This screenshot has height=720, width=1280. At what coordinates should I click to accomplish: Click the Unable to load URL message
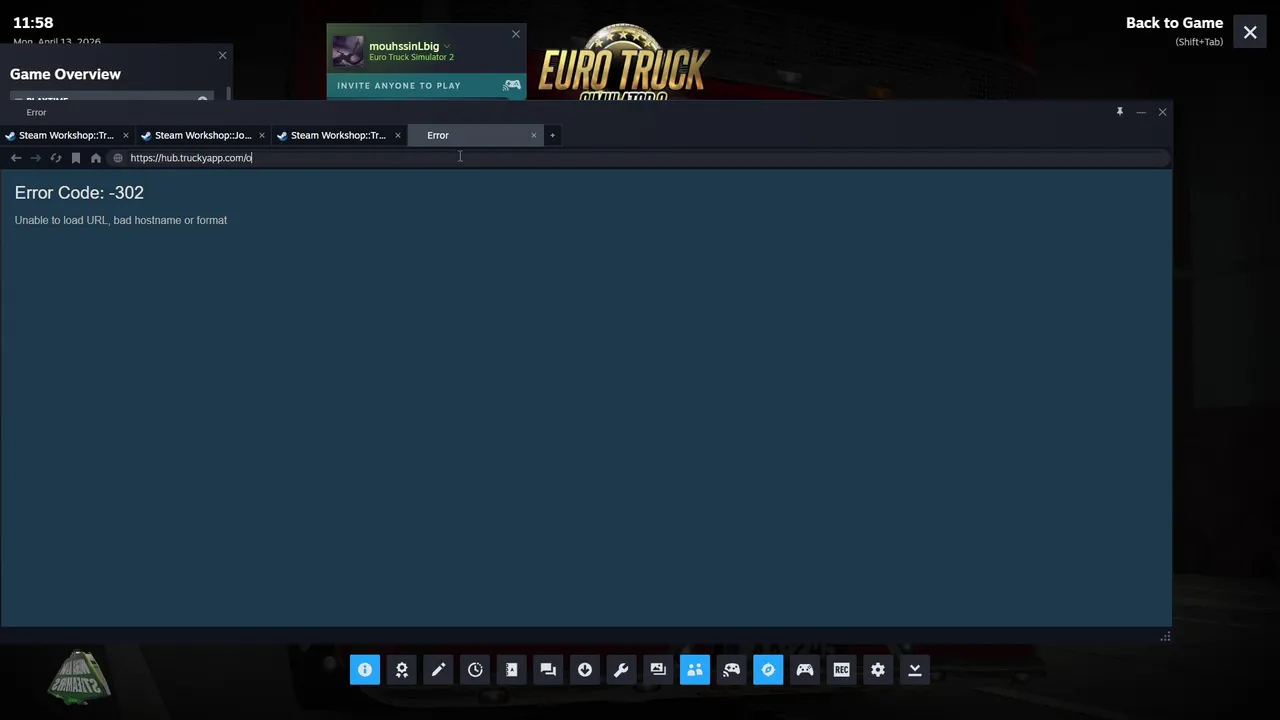(x=121, y=220)
